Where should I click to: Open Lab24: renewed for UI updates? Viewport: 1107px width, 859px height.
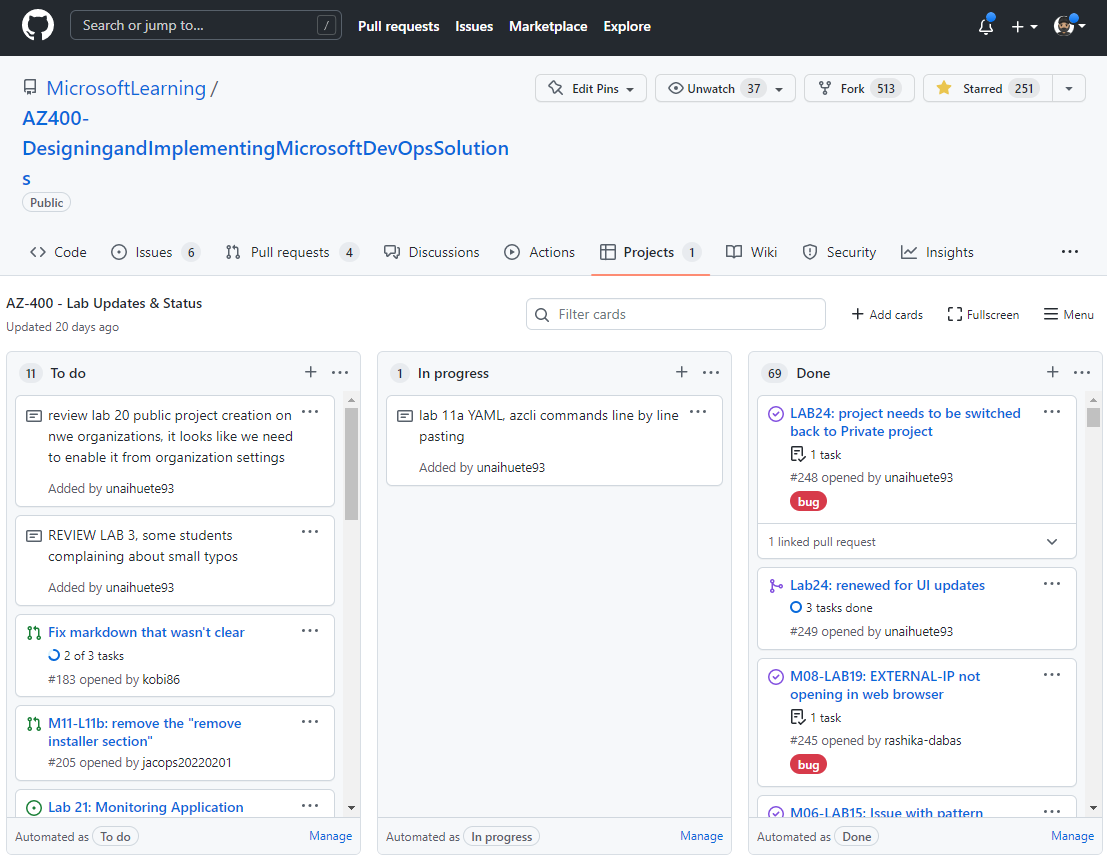[887, 585]
